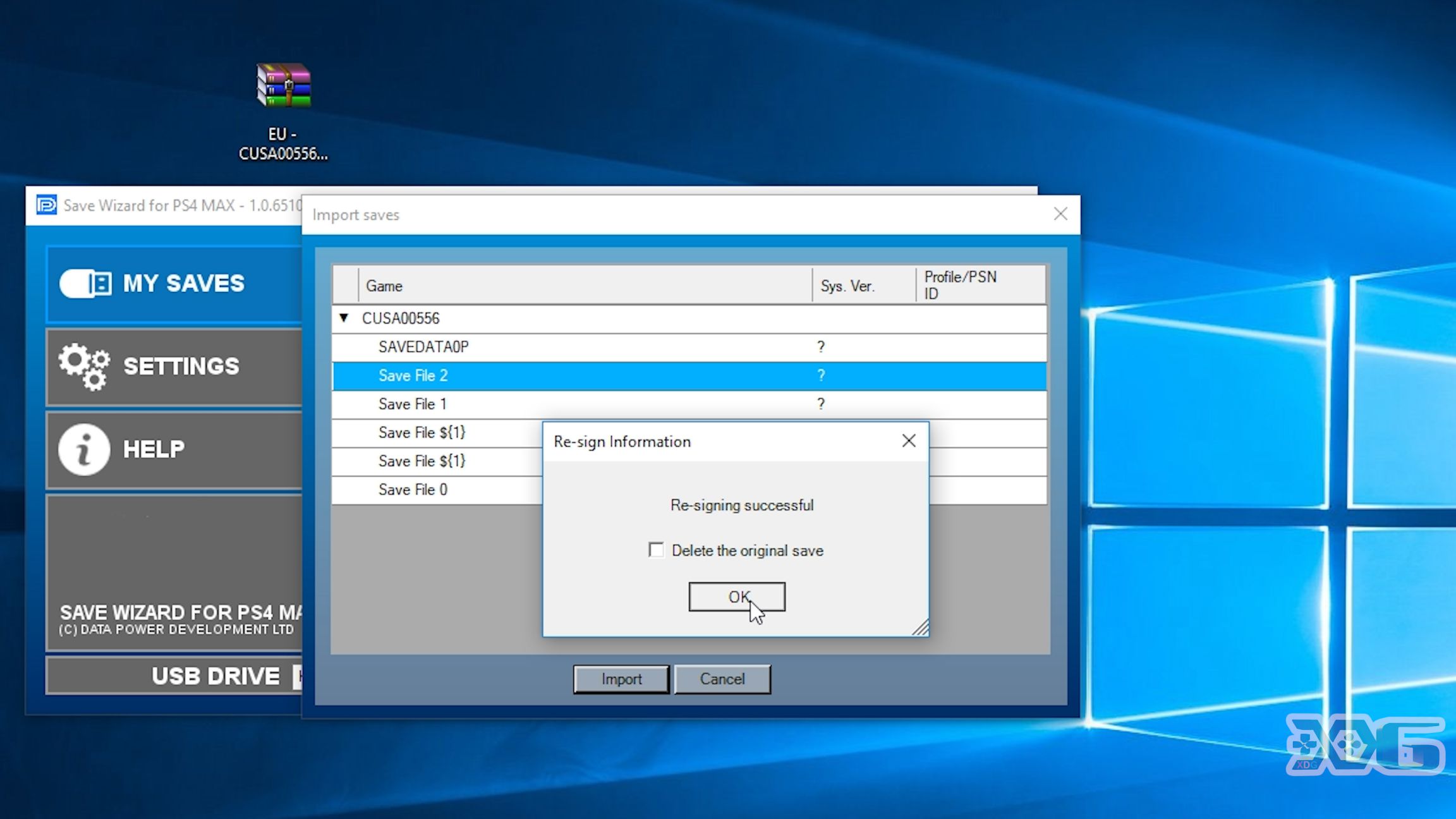The height and width of the screenshot is (819, 1456).
Task: Select the Save File 1 row
Action: click(689, 404)
